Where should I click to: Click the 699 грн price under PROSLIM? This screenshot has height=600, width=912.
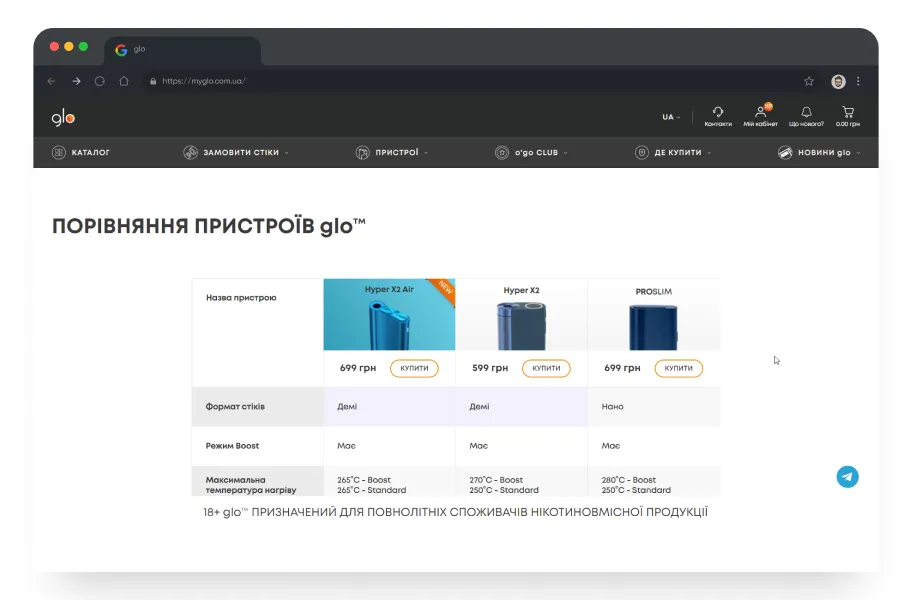(x=622, y=368)
